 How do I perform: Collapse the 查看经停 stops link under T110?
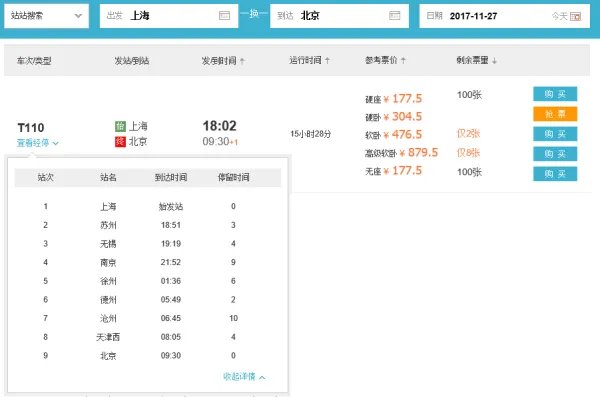pyautogui.click(x=38, y=143)
